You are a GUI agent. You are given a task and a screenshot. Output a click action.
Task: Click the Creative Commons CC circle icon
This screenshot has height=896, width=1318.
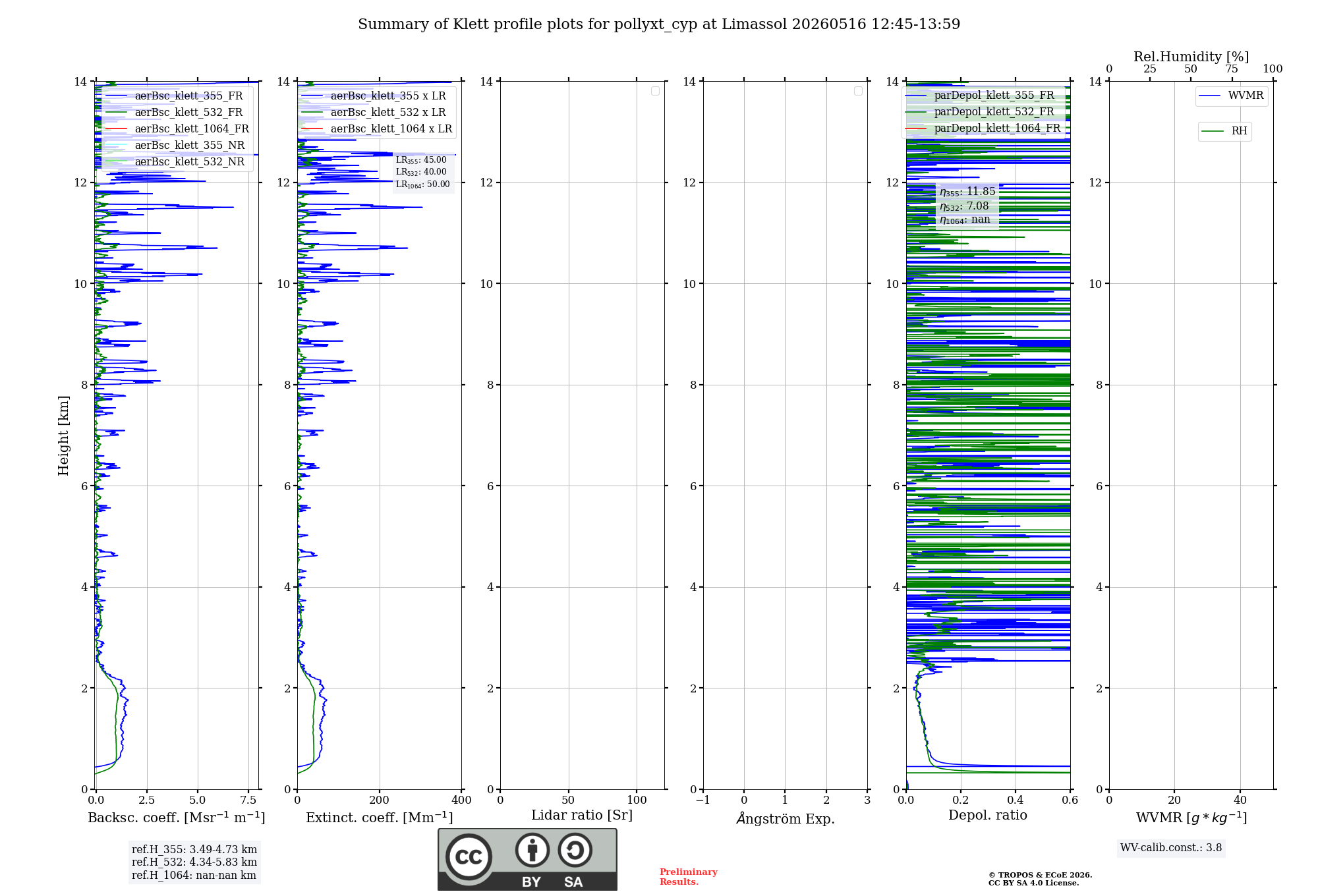[x=469, y=856]
